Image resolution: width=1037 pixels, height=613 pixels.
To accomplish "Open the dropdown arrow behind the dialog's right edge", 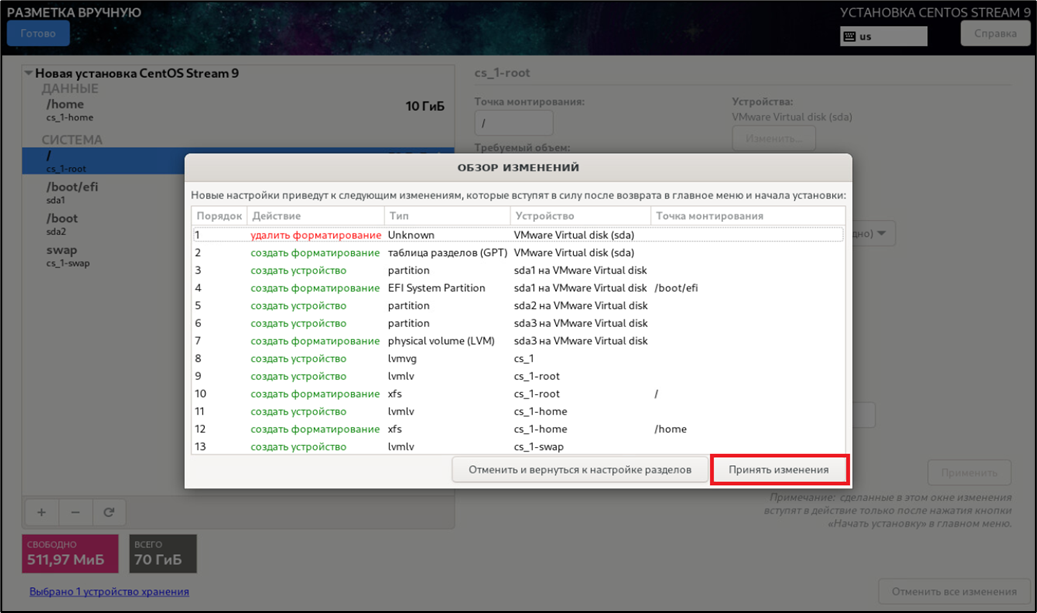I will pyautogui.click(x=881, y=233).
